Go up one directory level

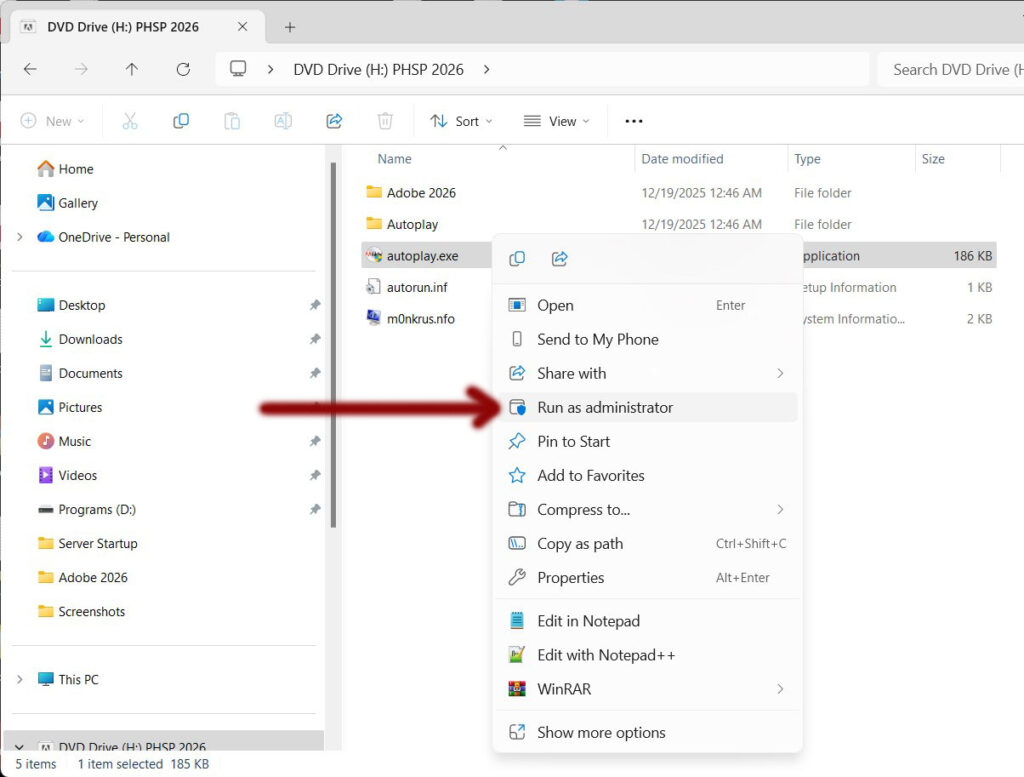pyautogui.click(x=132, y=69)
